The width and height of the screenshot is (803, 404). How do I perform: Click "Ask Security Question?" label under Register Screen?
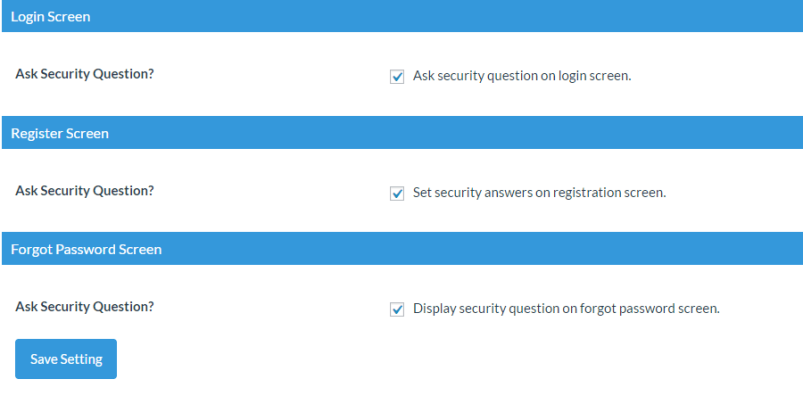point(85,190)
